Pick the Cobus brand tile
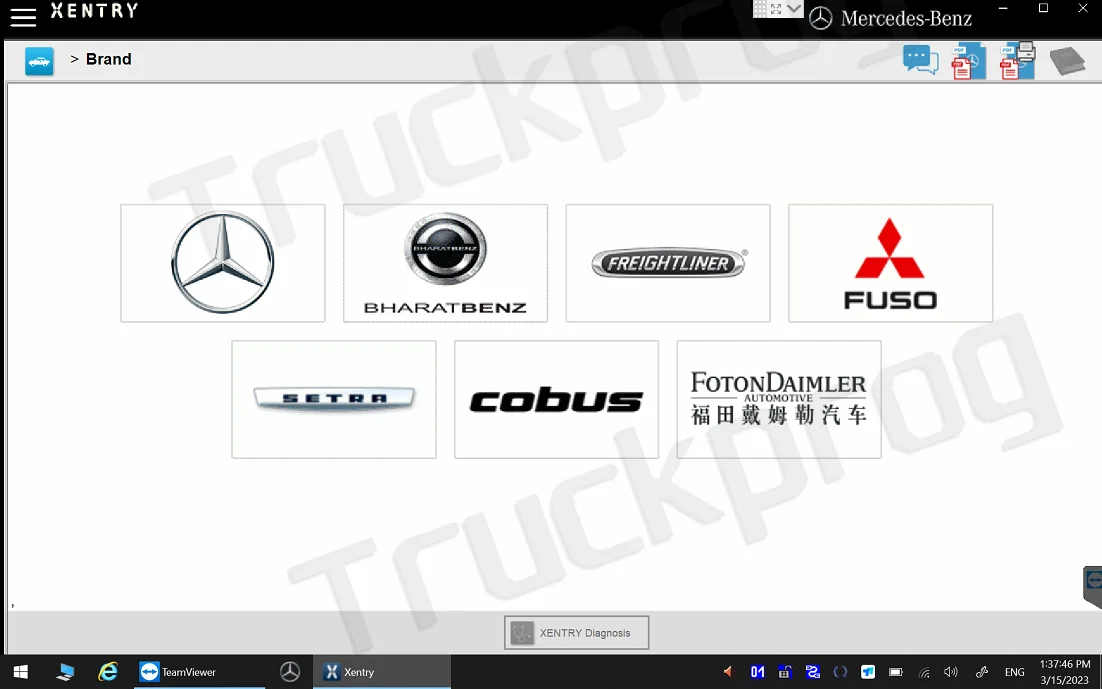1102x689 pixels. [557, 399]
